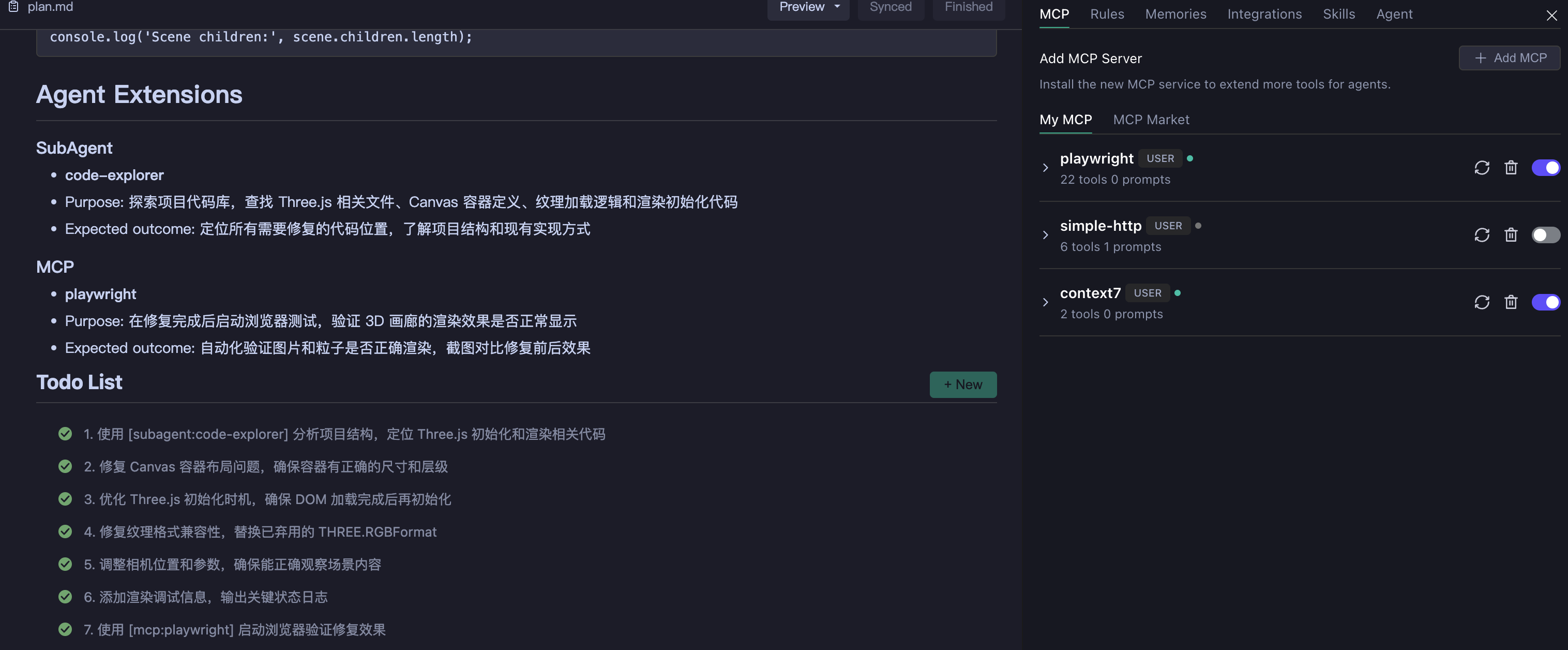The width and height of the screenshot is (1568, 650).
Task: Click the Add MCP button
Action: [x=1510, y=58]
